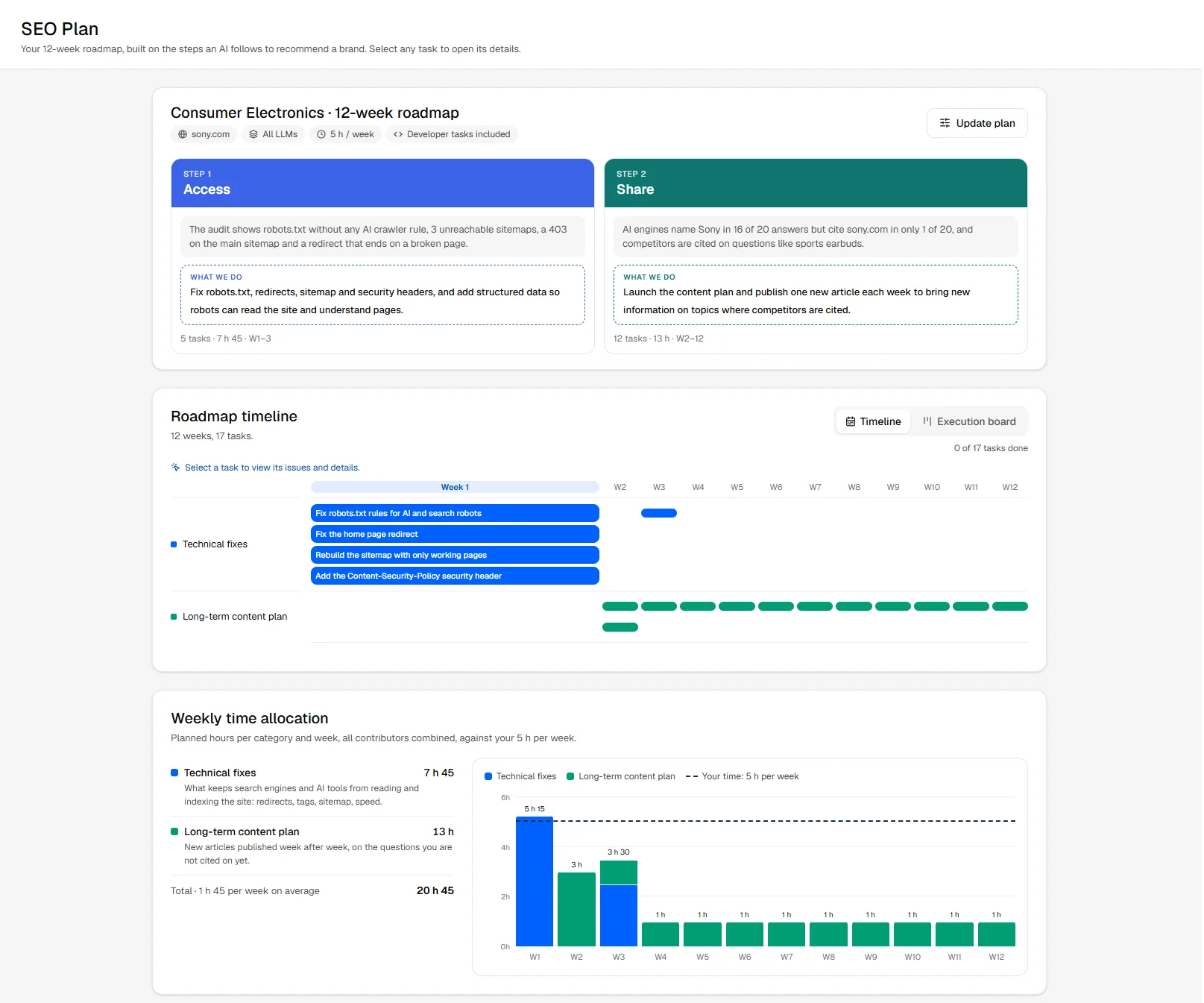Viewport: 1204px width, 1003px height.
Task: Click the sparkle icon beside Select a task hint
Action: (x=175, y=468)
